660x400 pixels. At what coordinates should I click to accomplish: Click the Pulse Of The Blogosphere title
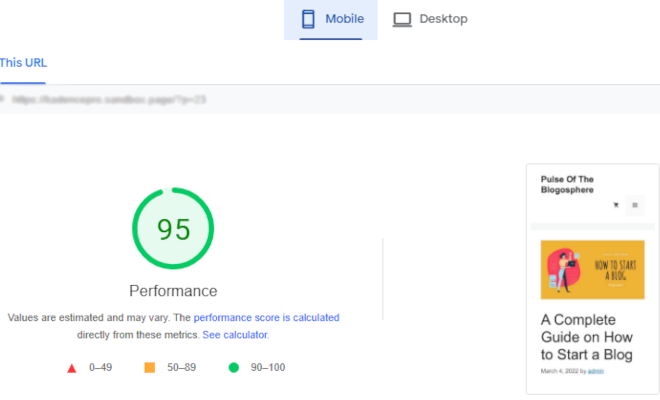(x=567, y=184)
